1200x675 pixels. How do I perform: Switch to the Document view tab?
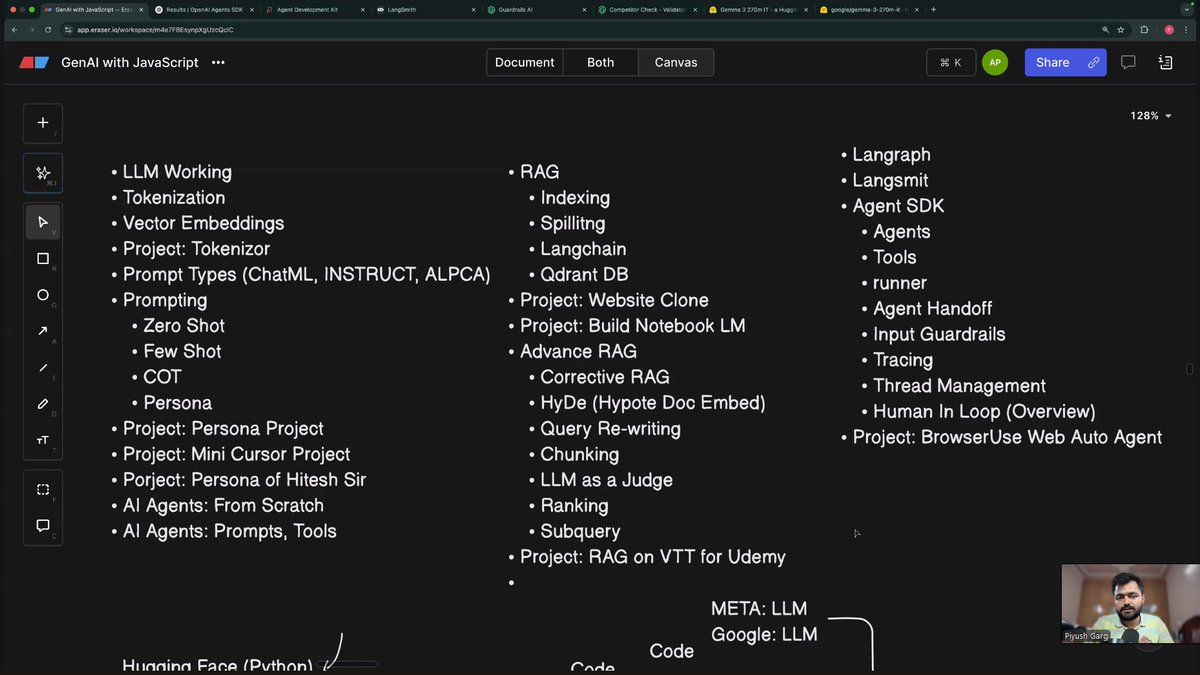coord(524,62)
